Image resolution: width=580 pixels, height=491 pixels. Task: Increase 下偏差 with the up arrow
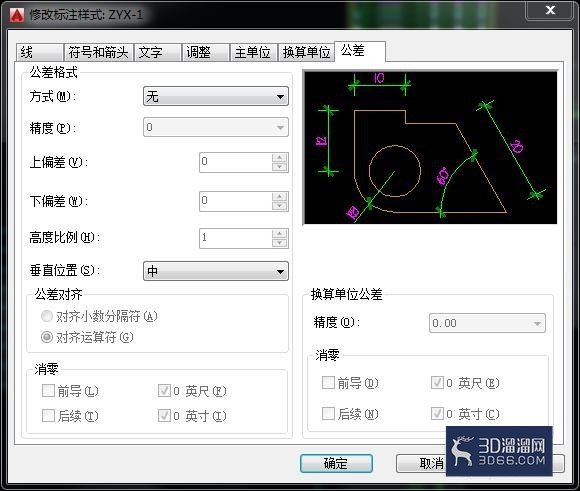coord(280,196)
